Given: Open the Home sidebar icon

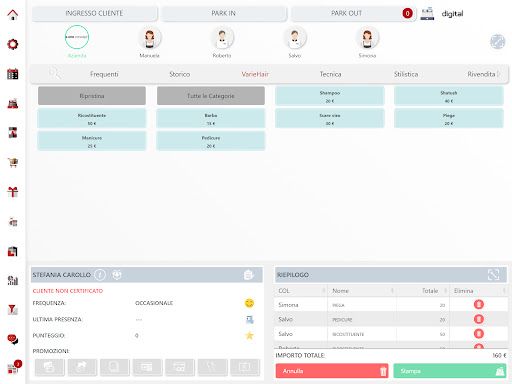Looking at the screenshot, I should (13, 15).
